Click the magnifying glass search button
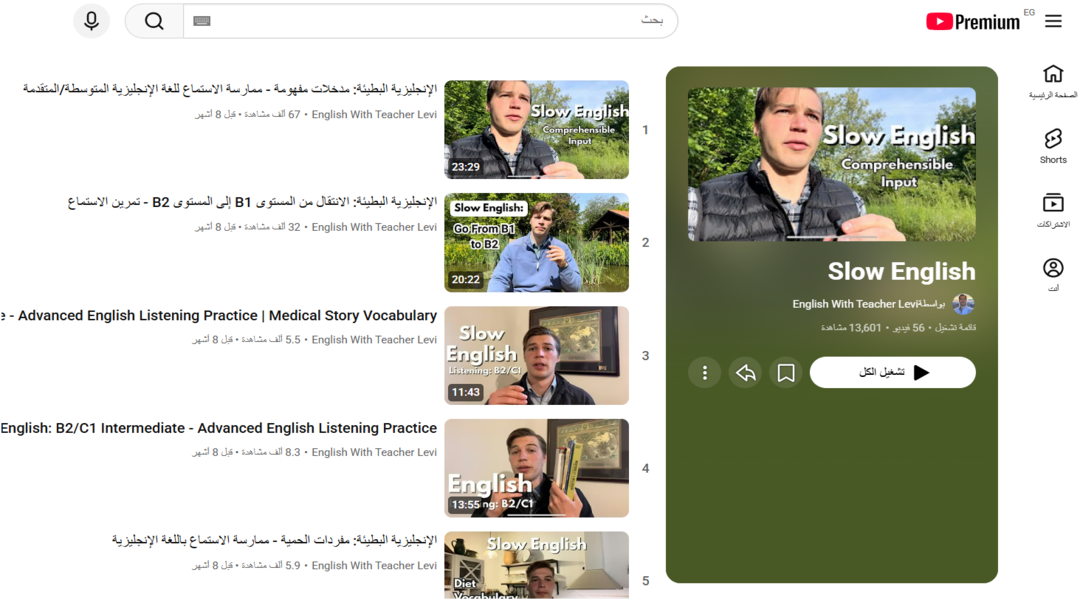1080x600 pixels. click(154, 21)
